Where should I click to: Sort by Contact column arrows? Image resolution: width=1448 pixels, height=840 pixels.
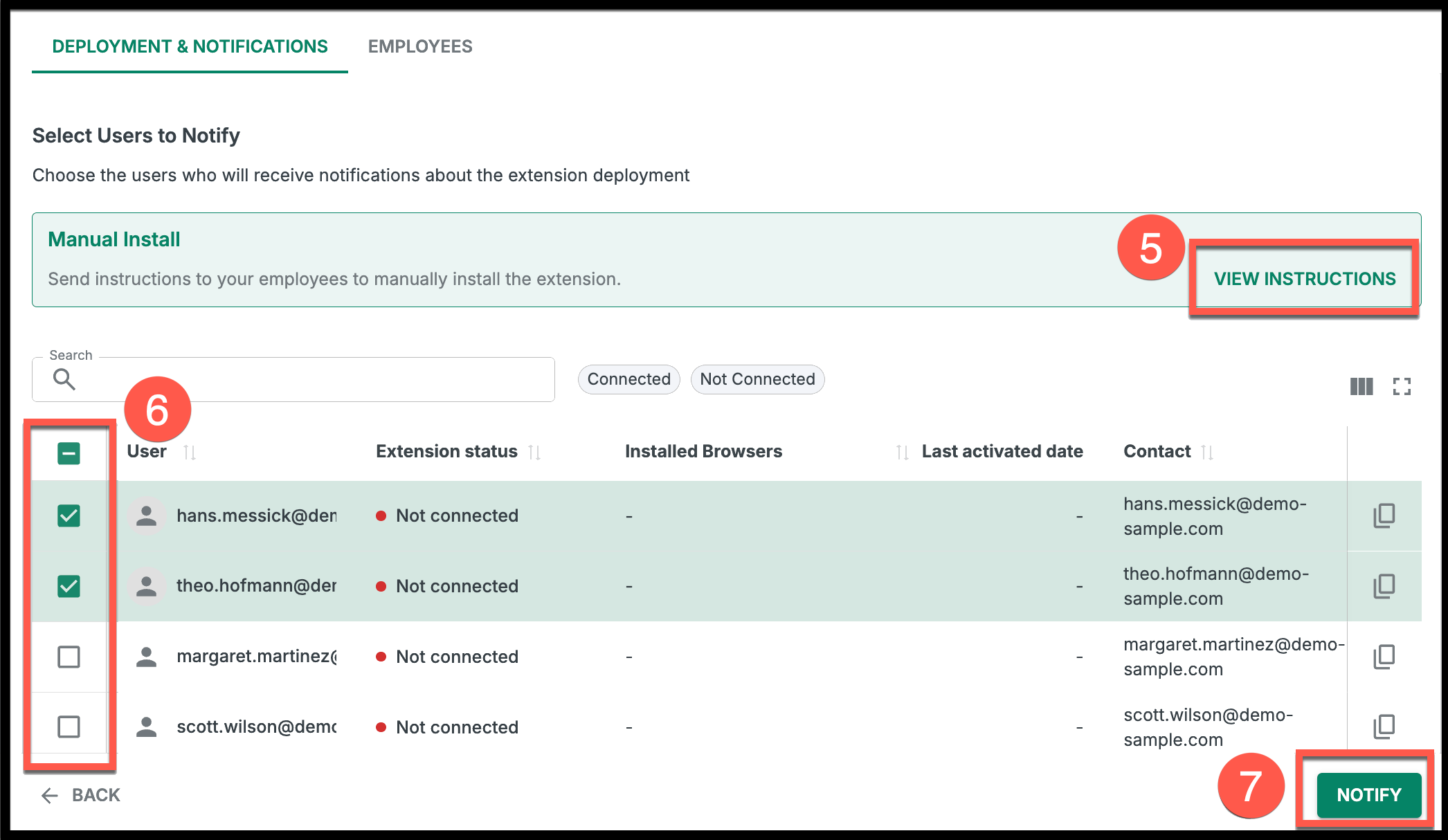1207,453
